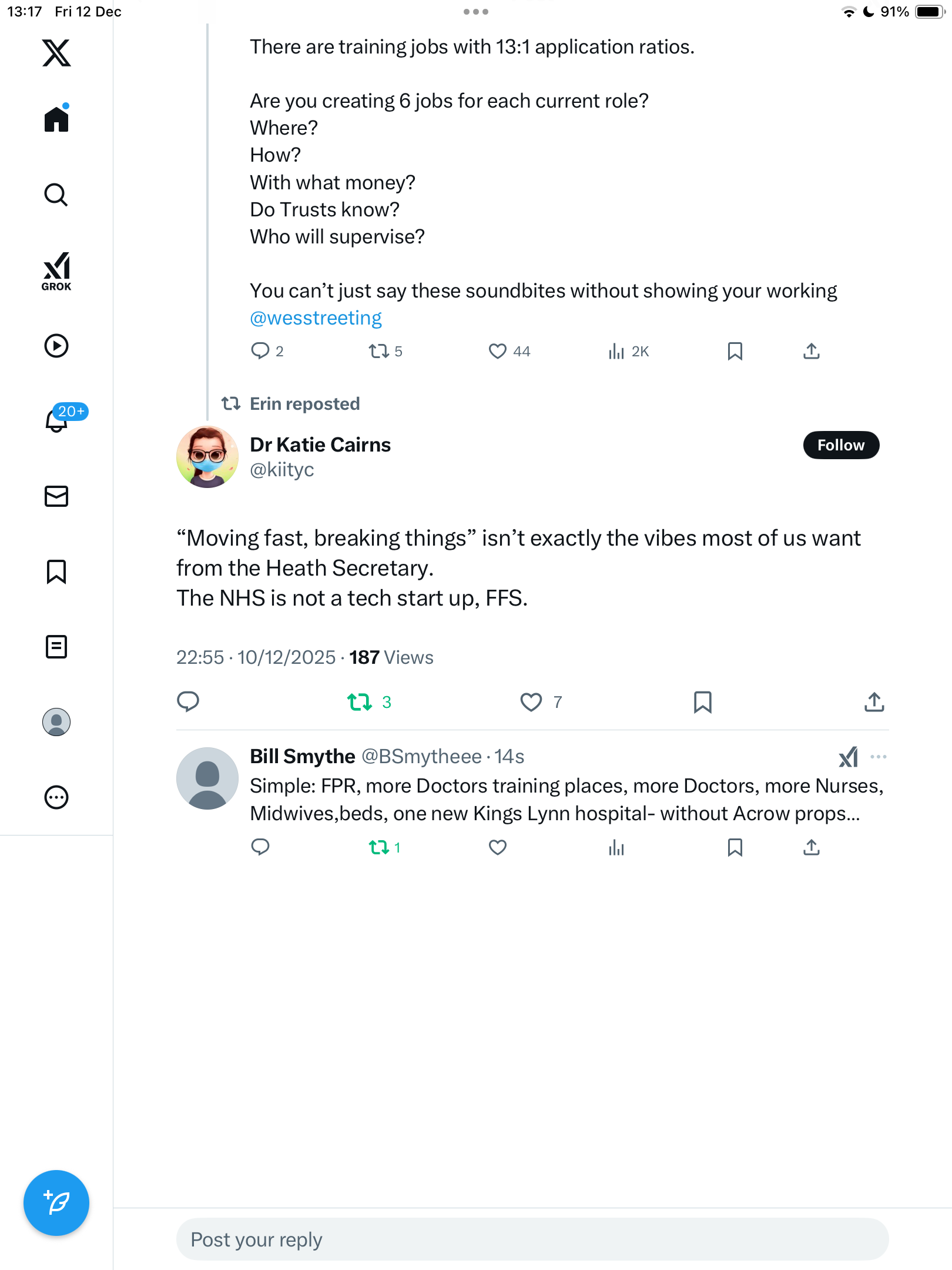Open Notifications with 20+ badge

pos(58,420)
